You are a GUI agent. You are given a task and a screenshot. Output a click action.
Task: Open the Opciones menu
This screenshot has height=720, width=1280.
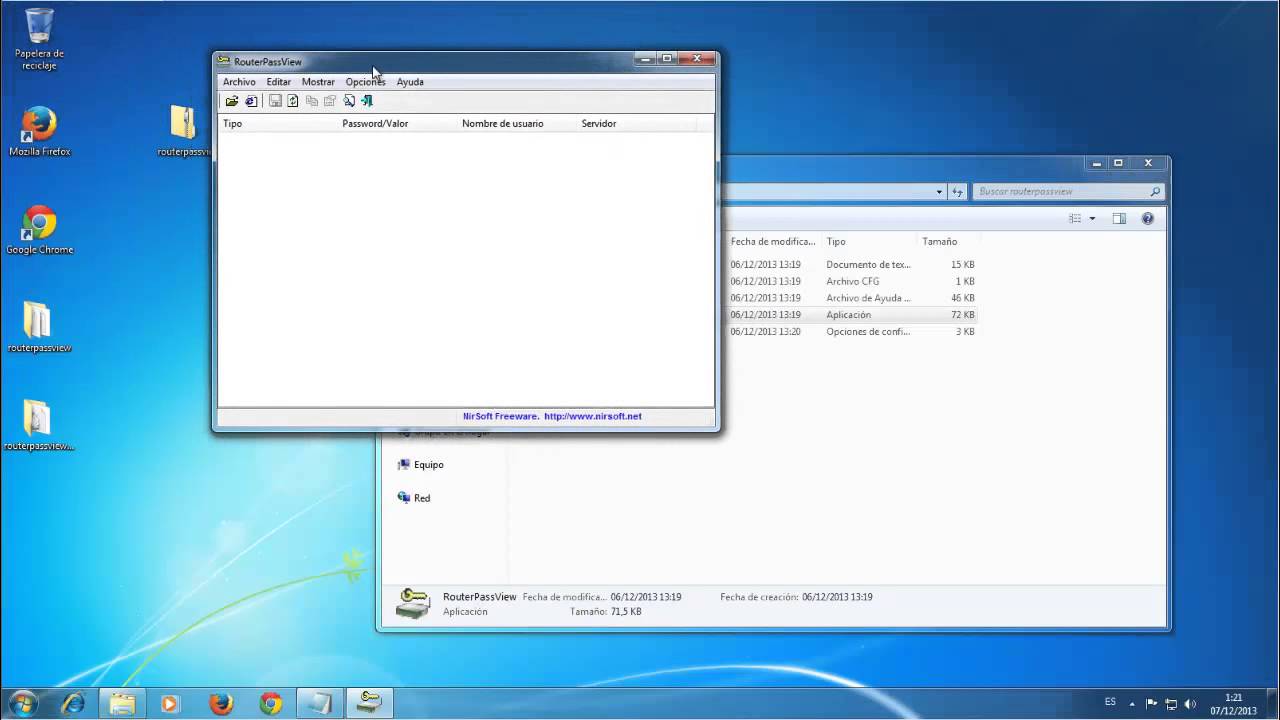(x=365, y=82)
